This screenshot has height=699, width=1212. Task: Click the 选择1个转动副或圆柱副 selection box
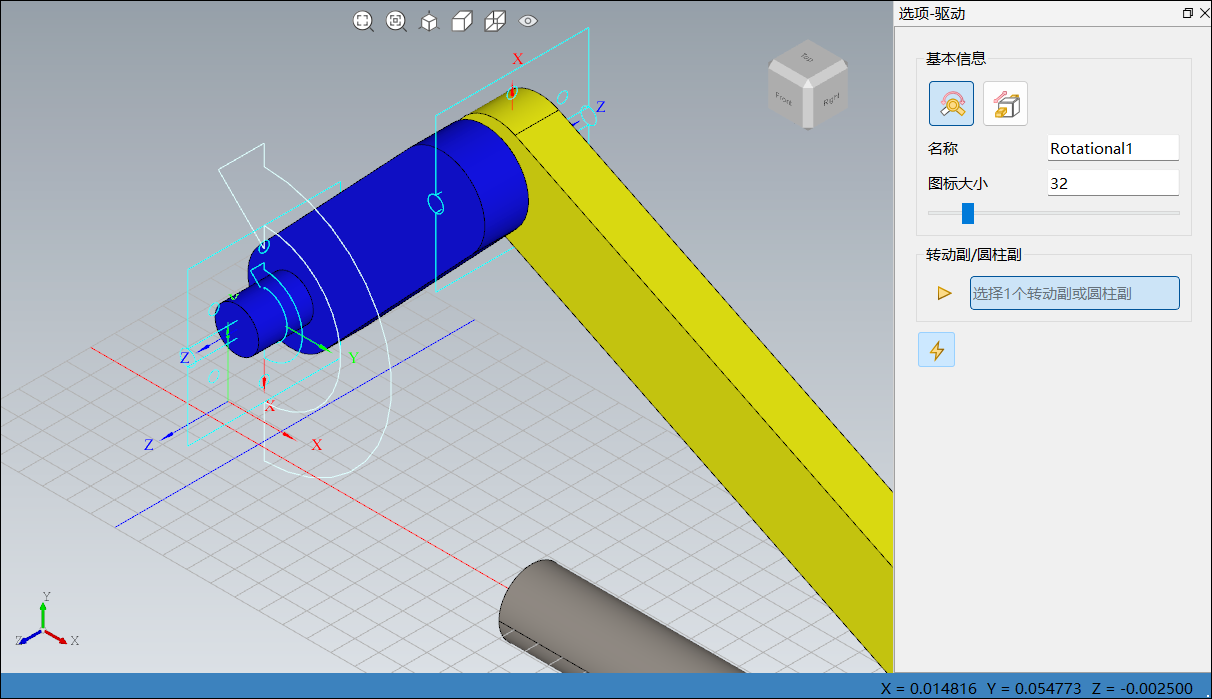tap(1074, 294)
